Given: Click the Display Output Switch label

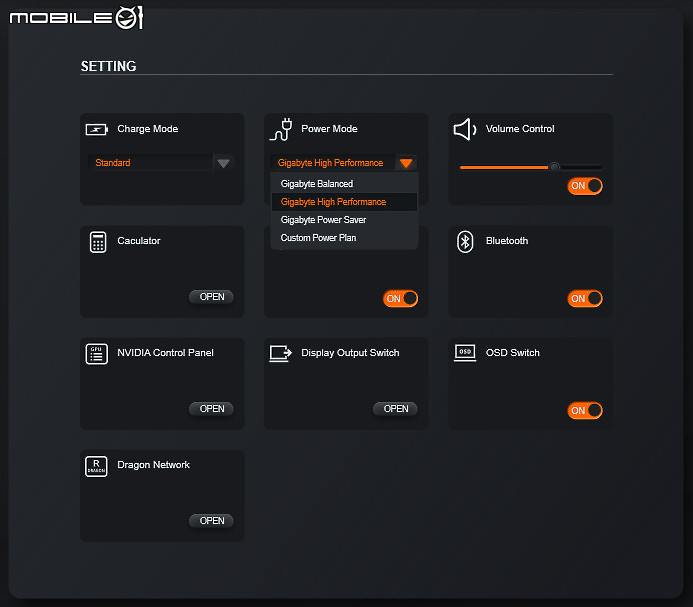Looking at the screenshot, I should (350, 353).
